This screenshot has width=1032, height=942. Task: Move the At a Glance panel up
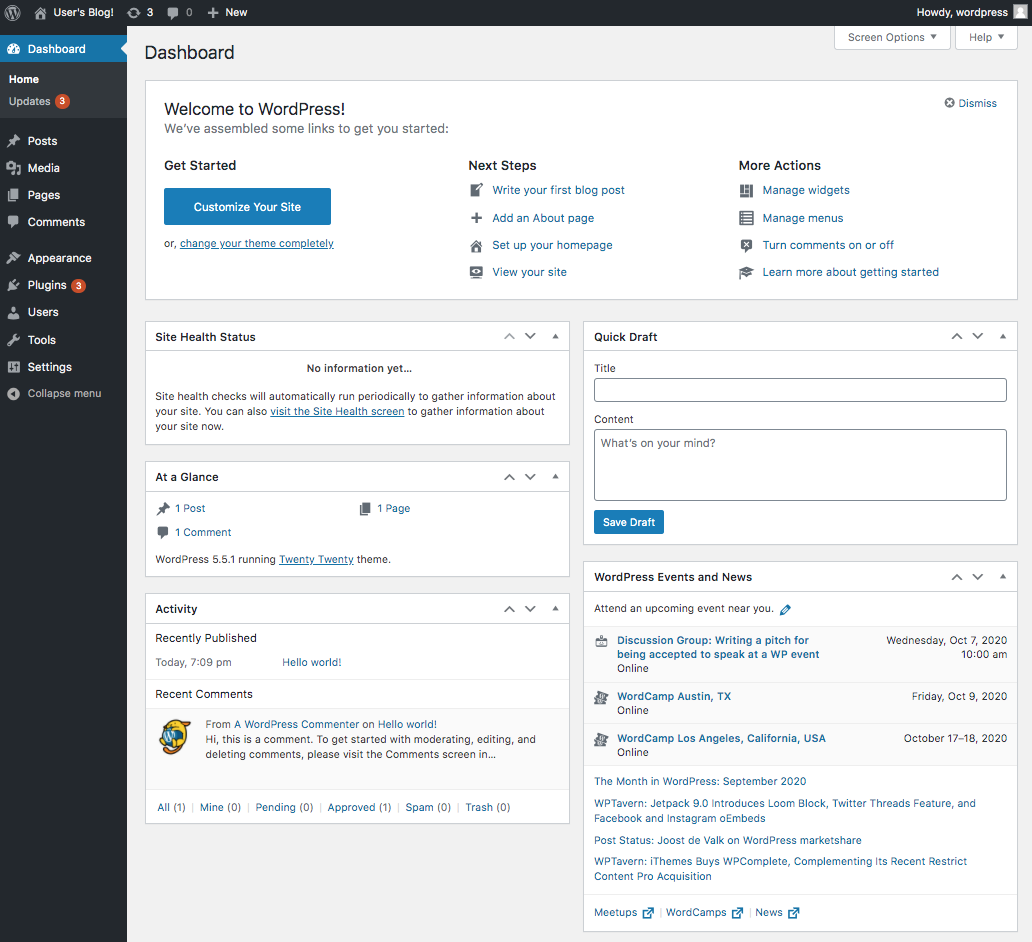coord(509,477)
